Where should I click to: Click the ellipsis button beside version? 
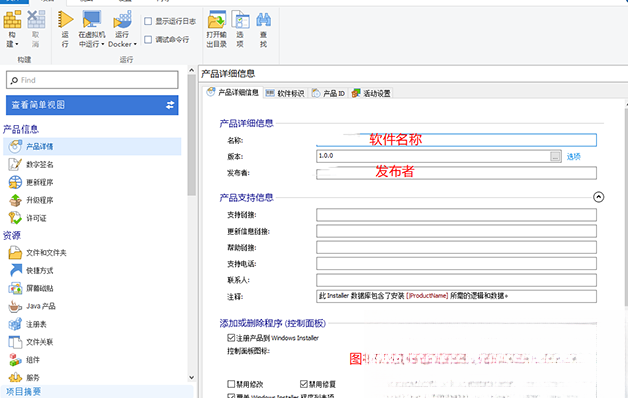point(555,156)
